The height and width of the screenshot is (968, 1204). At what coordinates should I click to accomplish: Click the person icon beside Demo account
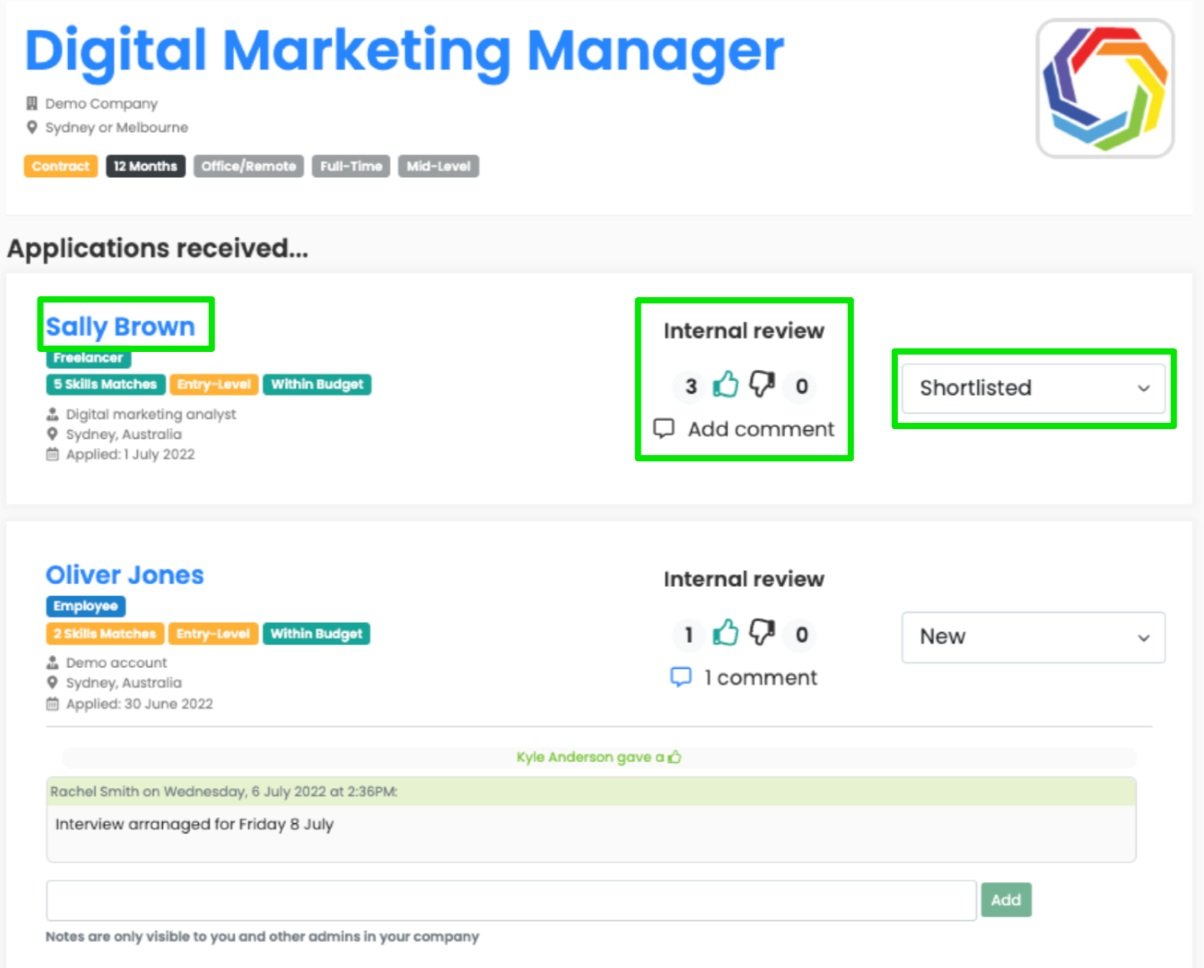click(53, 662)
